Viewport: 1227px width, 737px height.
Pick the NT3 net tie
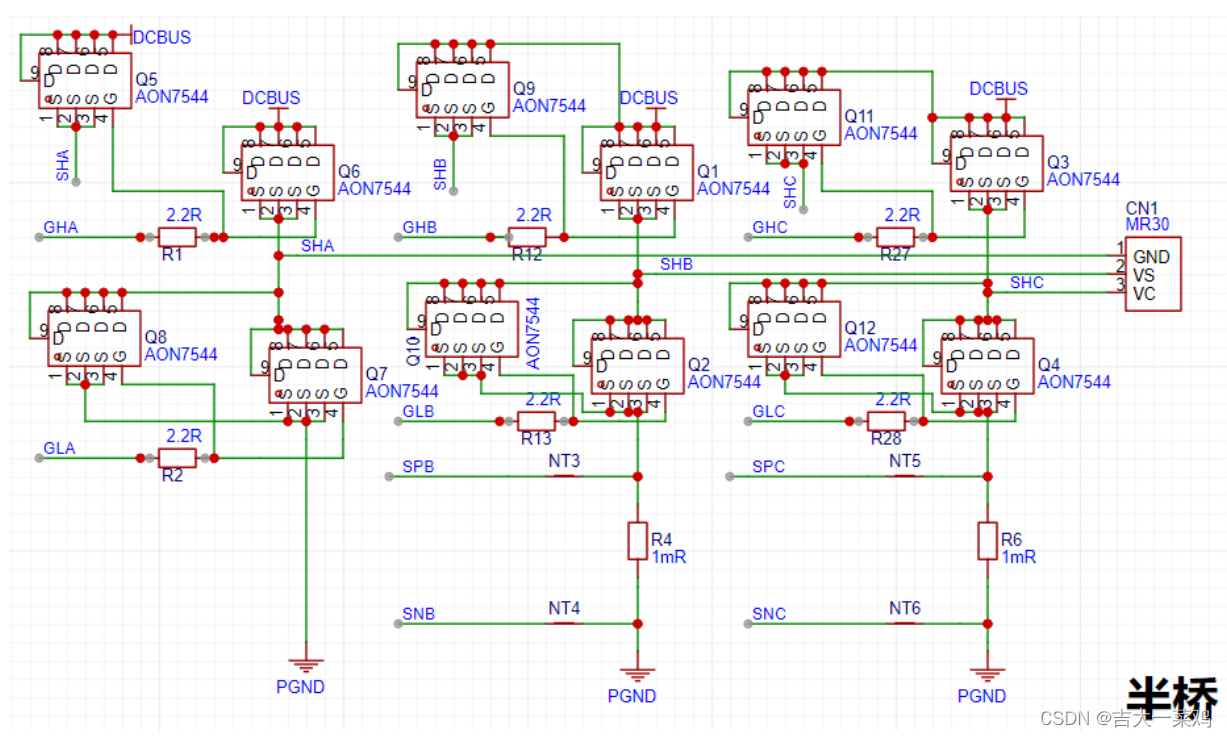(565, 476)
